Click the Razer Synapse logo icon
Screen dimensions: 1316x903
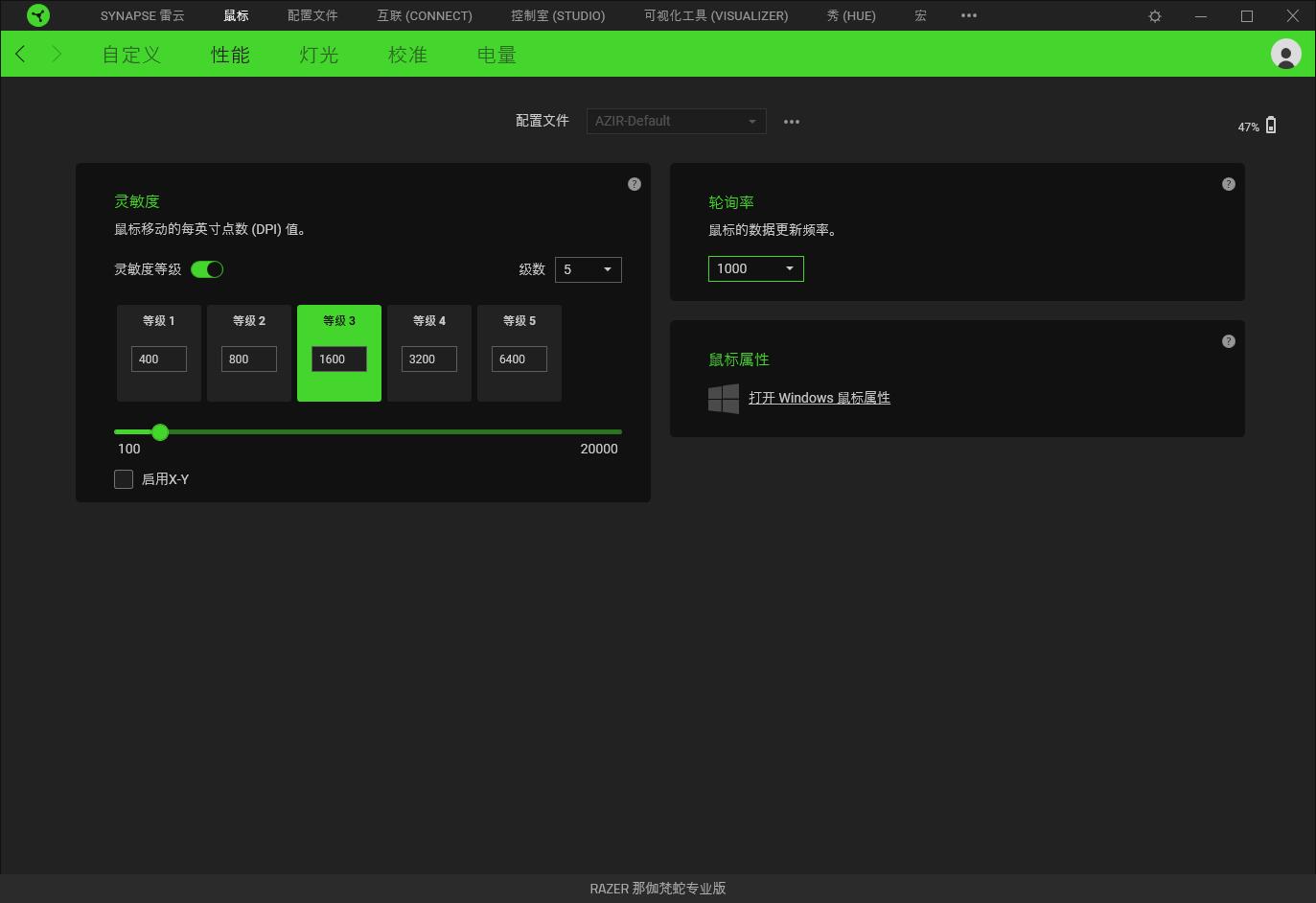pos(38,15)
